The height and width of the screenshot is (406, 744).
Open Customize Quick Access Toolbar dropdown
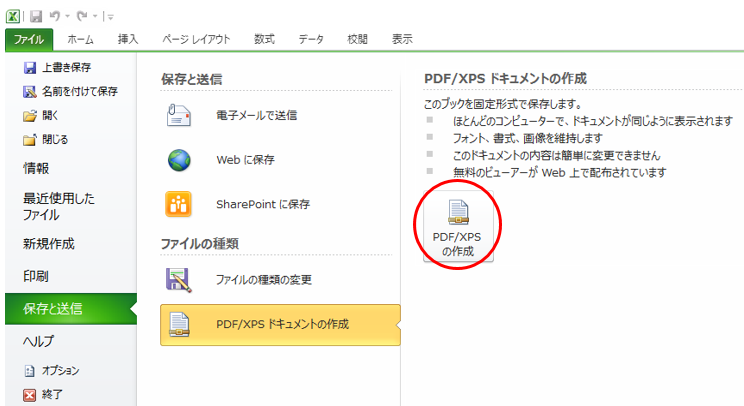click(x=110, y=17)
